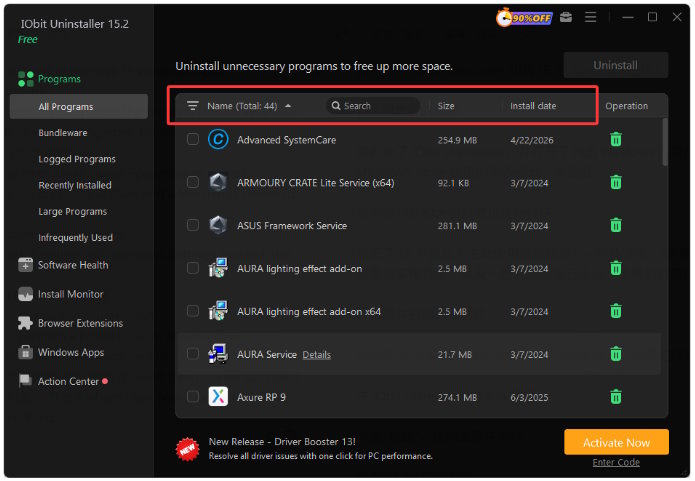Click the 92.1 KB size value

point(453,183)
